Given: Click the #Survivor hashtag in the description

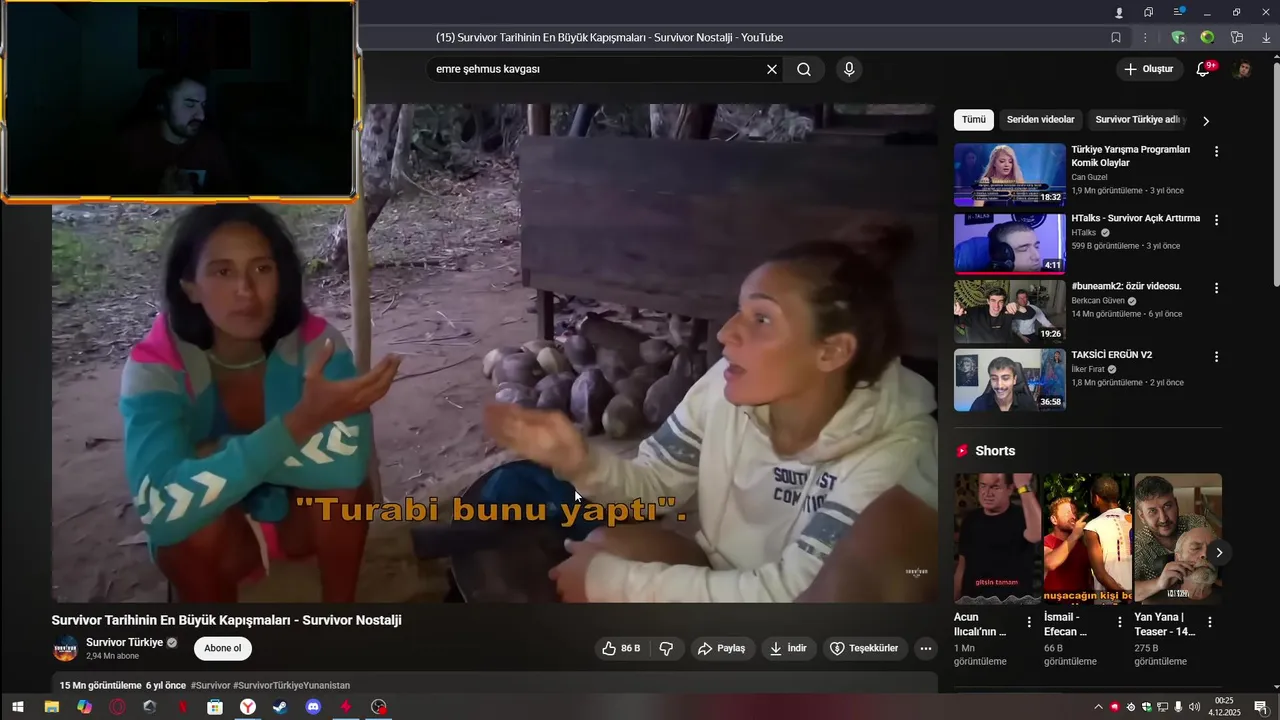Looking at the screenshot, I should pos(210,685).
